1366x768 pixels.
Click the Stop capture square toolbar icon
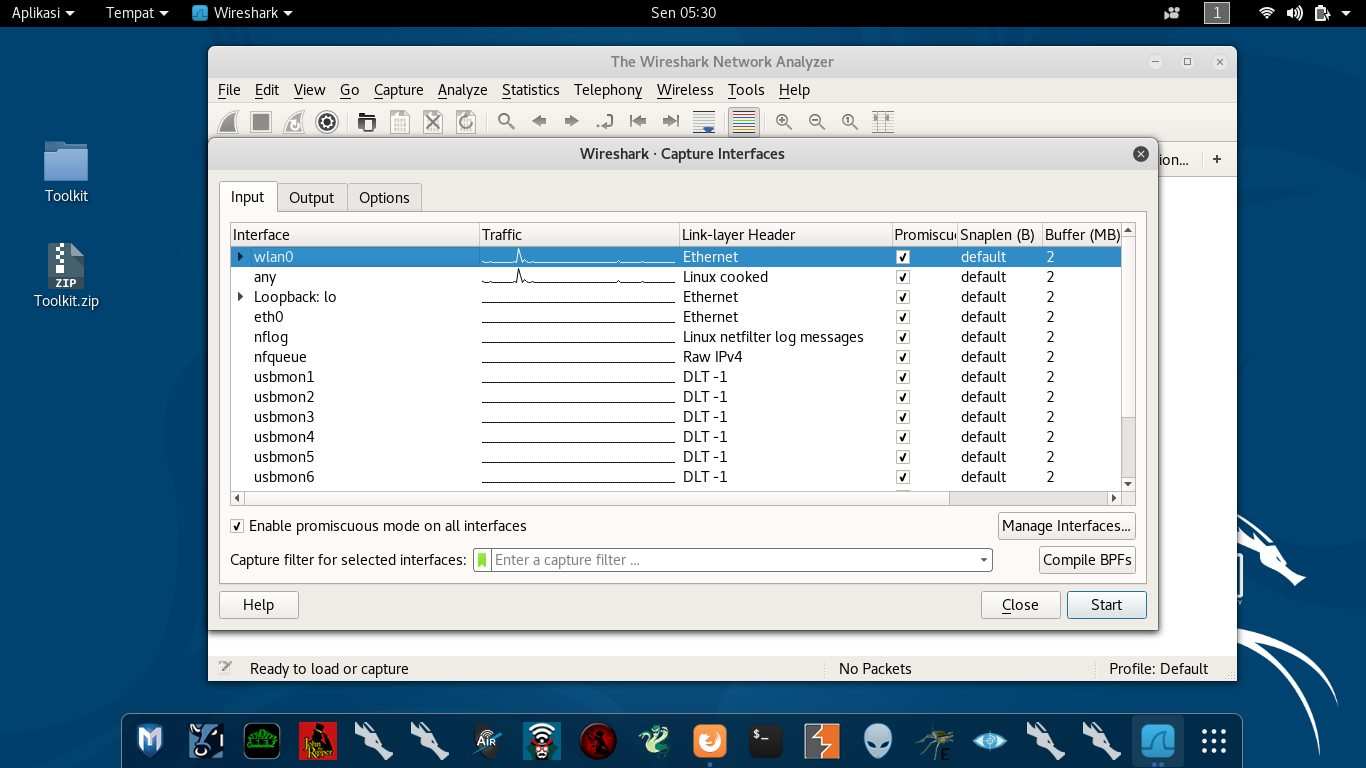261,122
